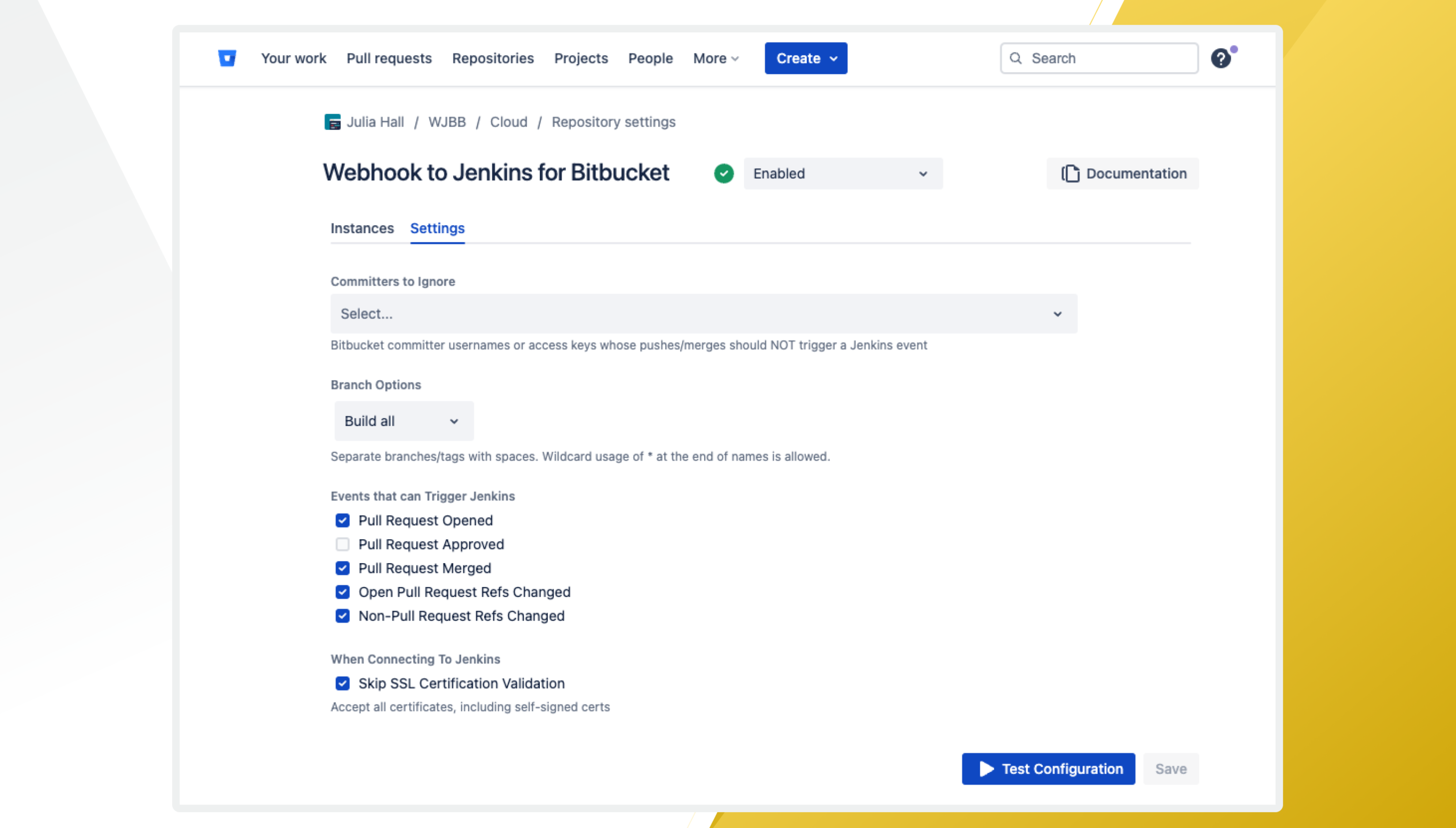Uncheck Non-Pull Request Refs Changed
The width and height of the screenshot is (1456, 828).
pyautogui.click(x=342, y=616)
